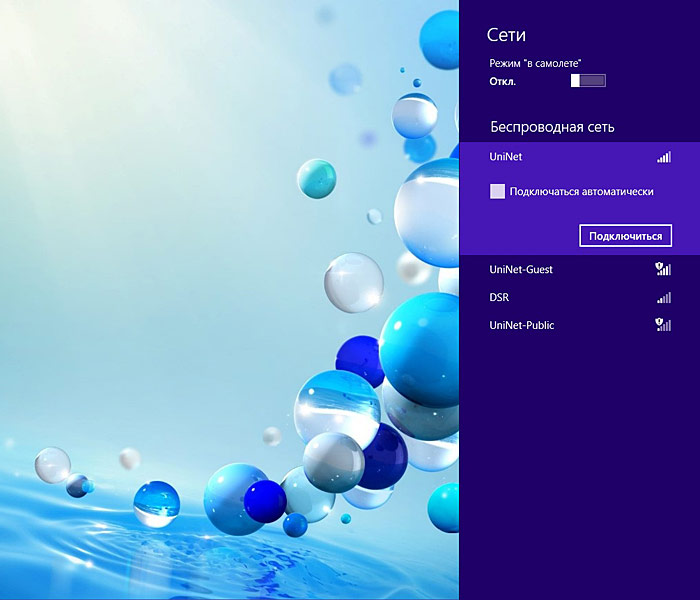The image size is (700, 600).
Task: Select the UniNet-Guest network
Action: 579,269
